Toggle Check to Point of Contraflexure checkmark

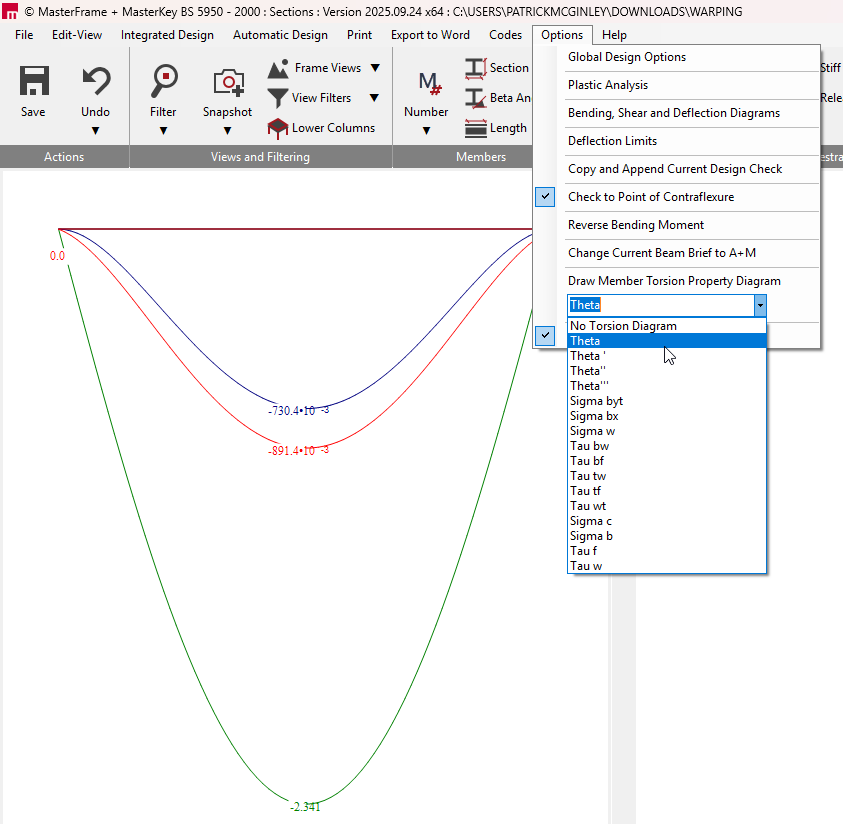tap(545, 197)
